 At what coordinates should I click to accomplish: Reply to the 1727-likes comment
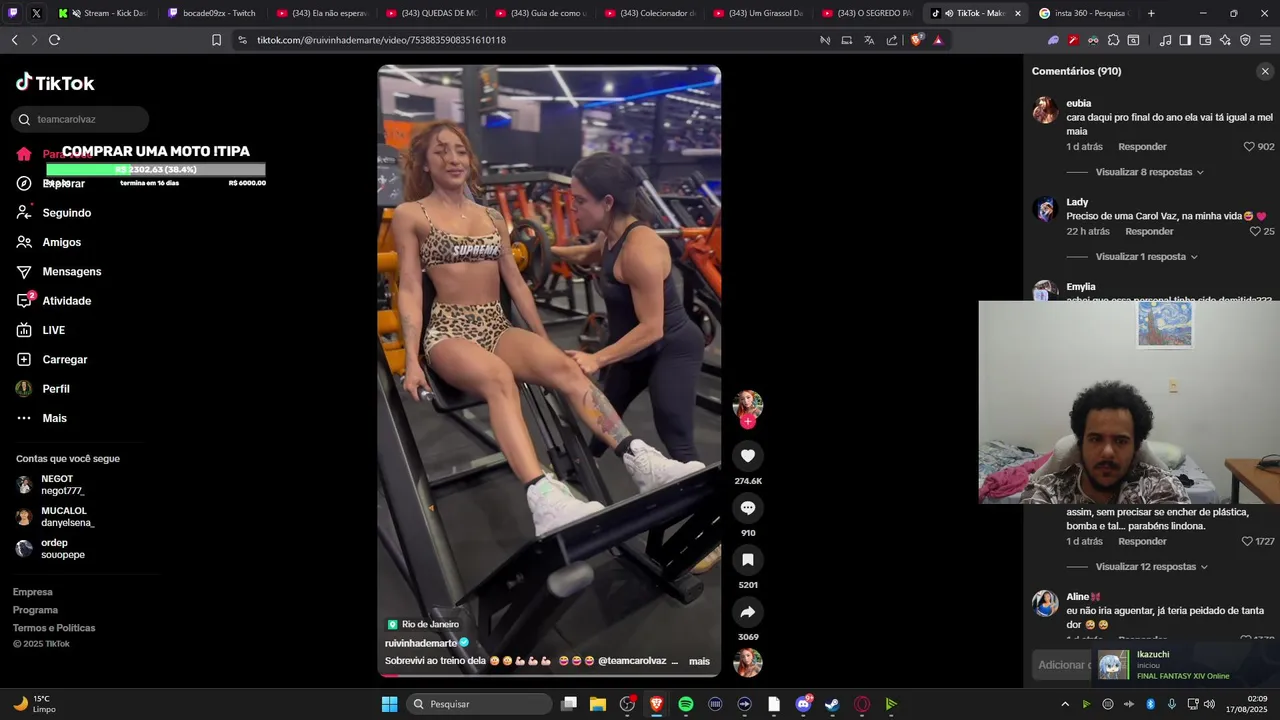pyautogui.click(x=1142, y=542)
